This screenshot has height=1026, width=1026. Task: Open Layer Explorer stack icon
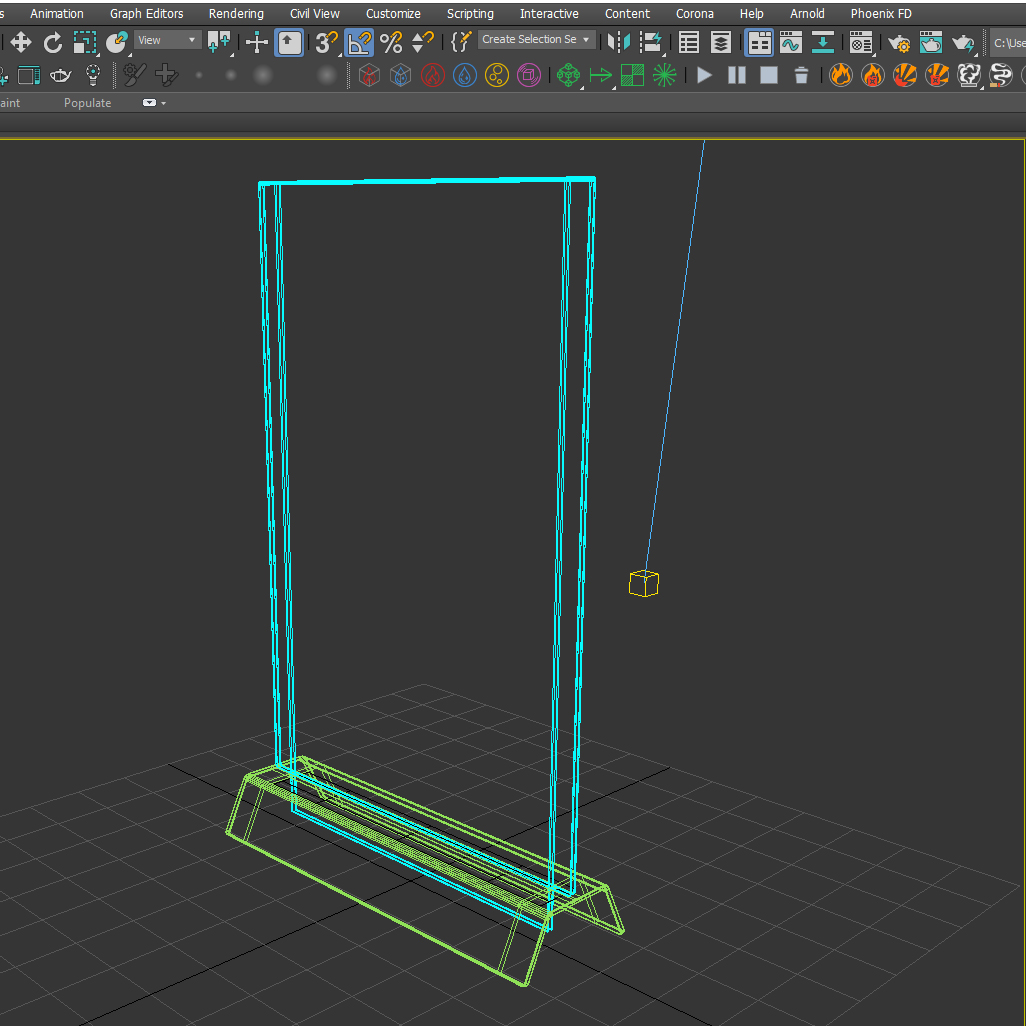click(721, 42)
